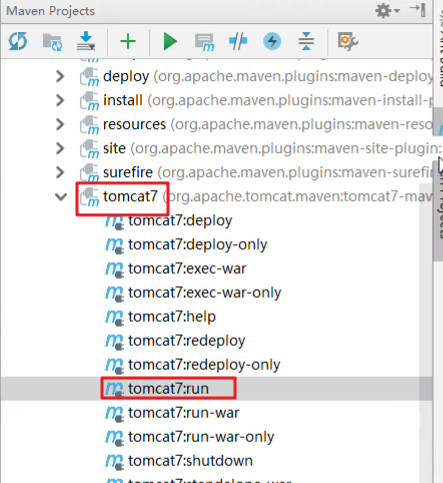The height and width of the screenshot is (483, 443).
Task: Run Maven build with the green play icon
Action: click(170, 42)
